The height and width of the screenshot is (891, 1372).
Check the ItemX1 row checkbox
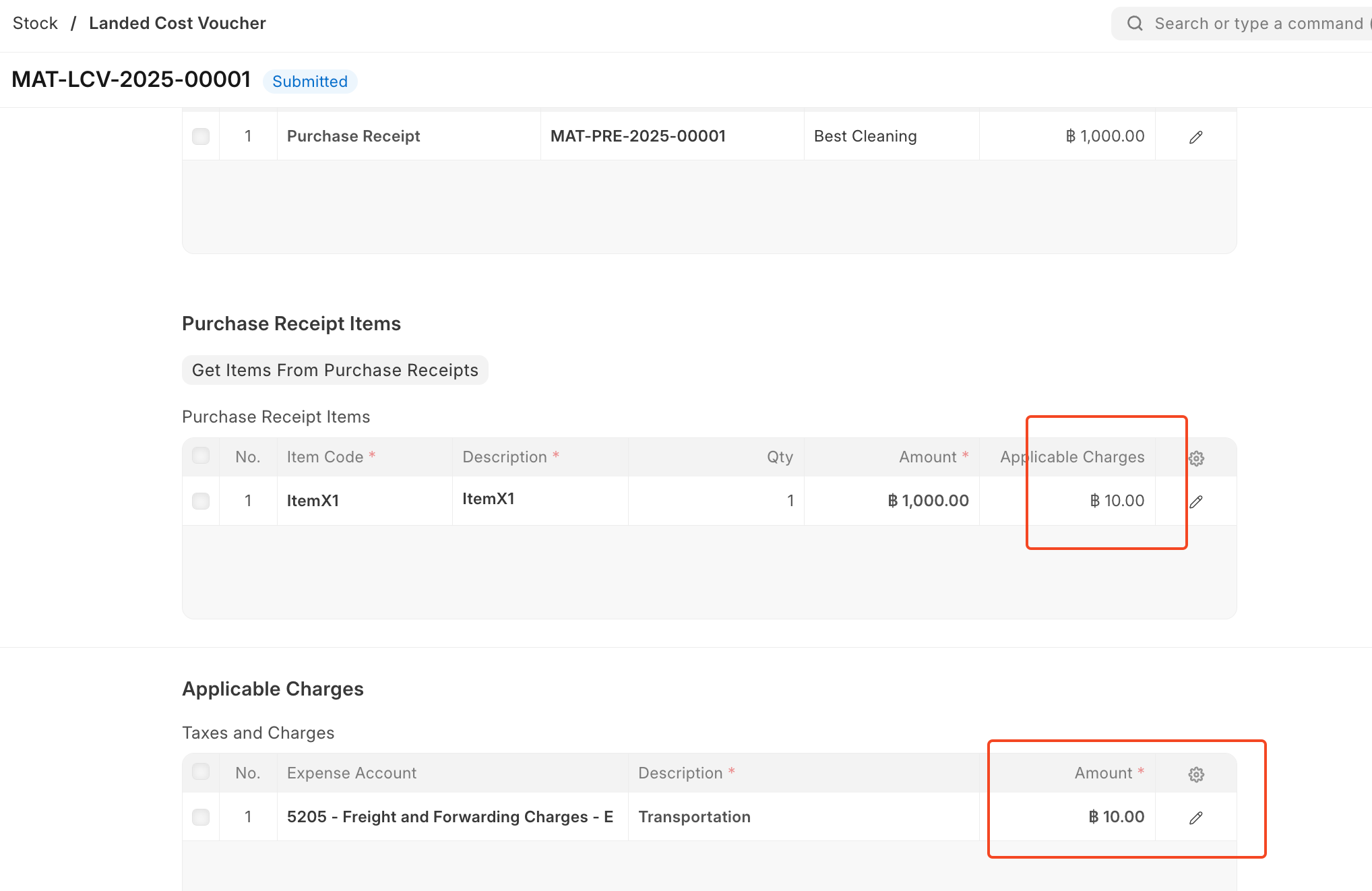pyautogui.click(x=201, y=501)
